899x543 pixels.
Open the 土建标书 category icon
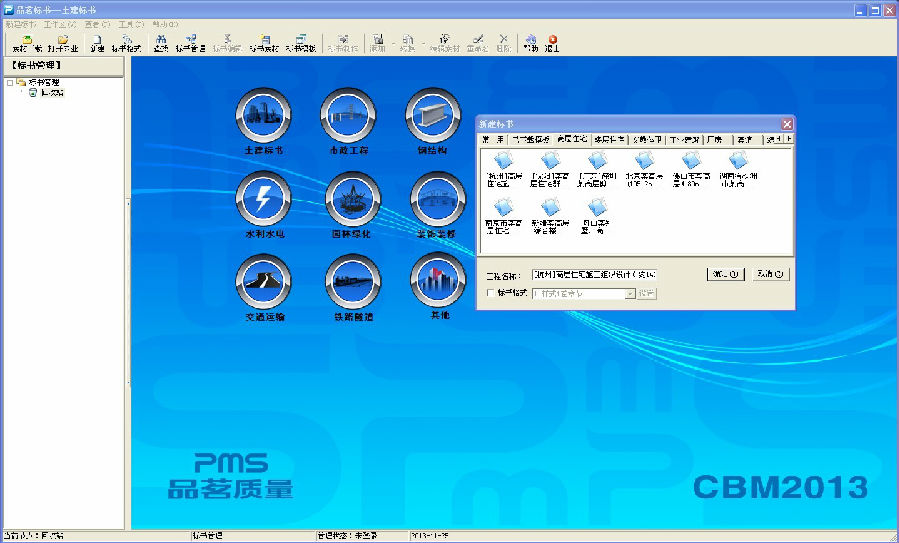coord(264,117)
